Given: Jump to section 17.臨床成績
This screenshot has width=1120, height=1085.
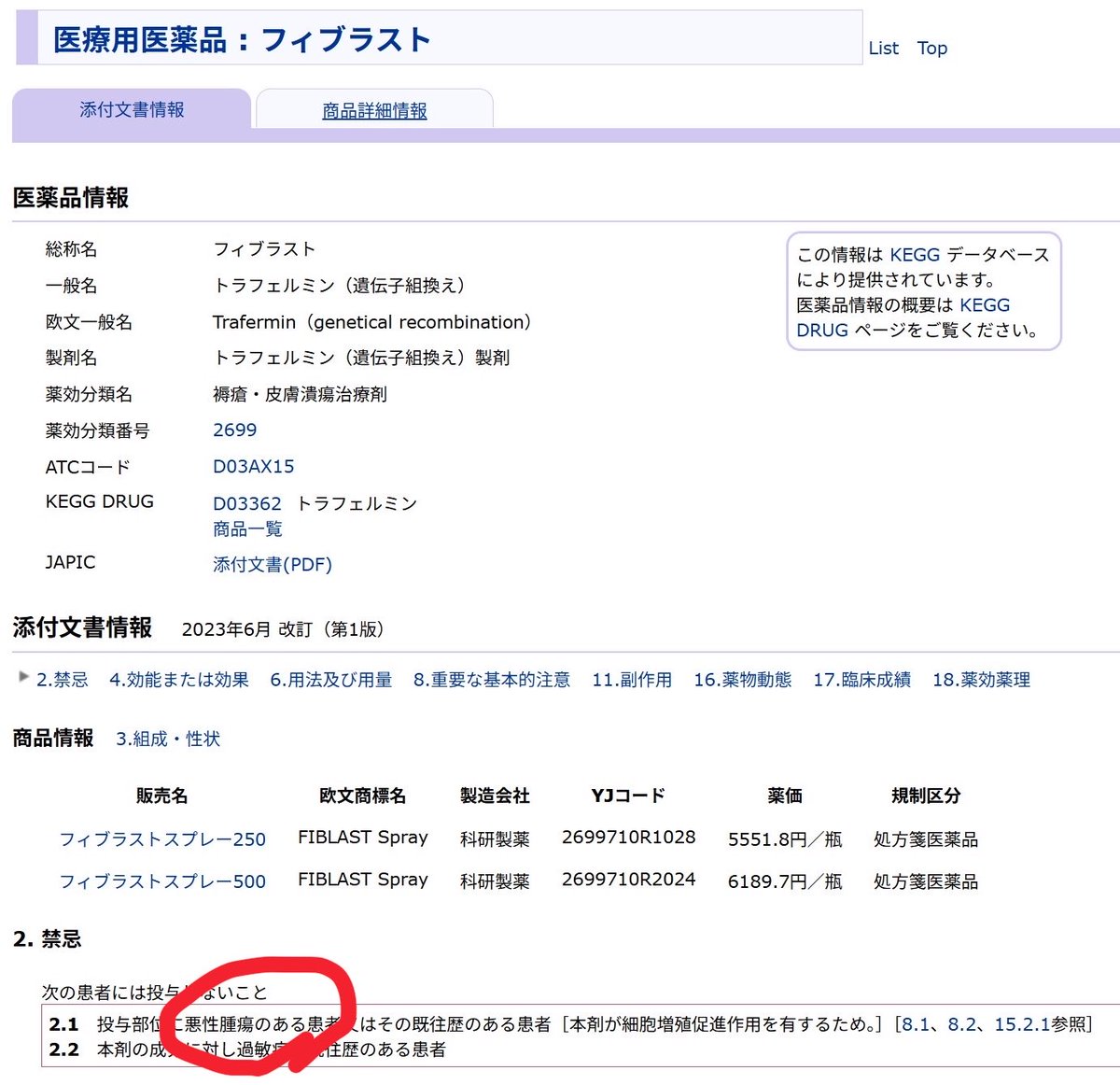Looking at the screenshot, I should pos(861,680).
